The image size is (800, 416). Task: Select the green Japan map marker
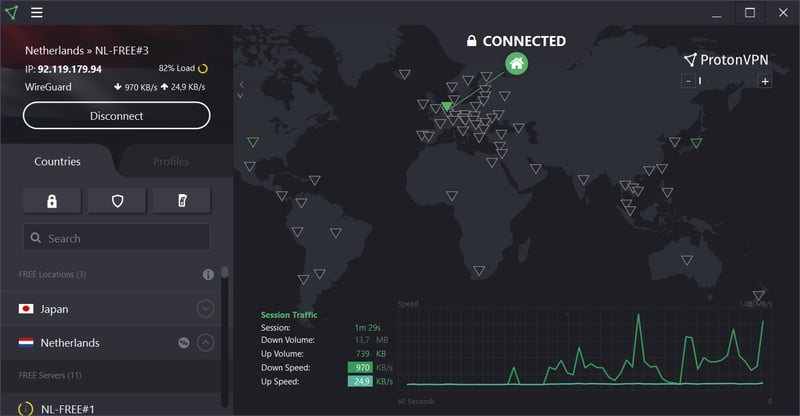[x=696, y=143]
